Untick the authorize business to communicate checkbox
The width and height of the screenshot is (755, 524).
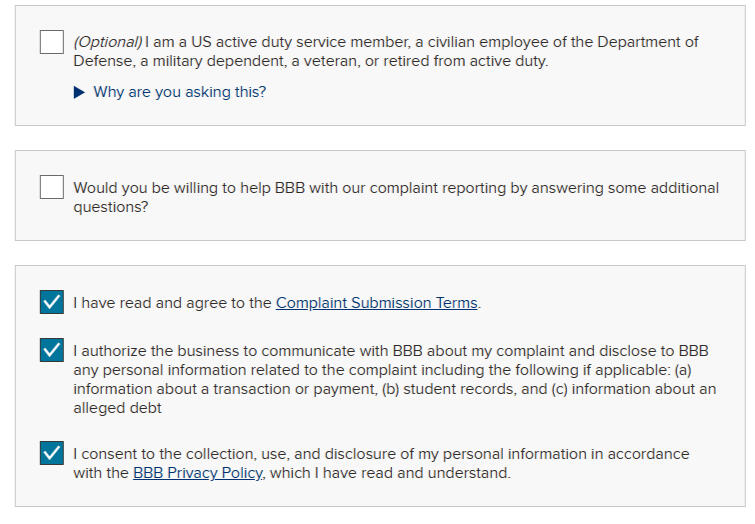click(52, 351)
